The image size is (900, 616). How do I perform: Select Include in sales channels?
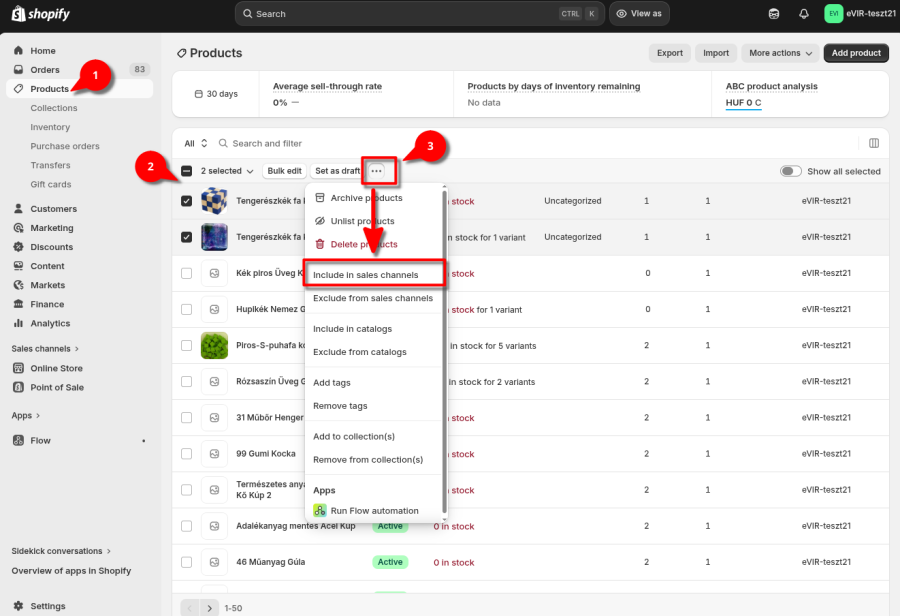click(374, 274)
